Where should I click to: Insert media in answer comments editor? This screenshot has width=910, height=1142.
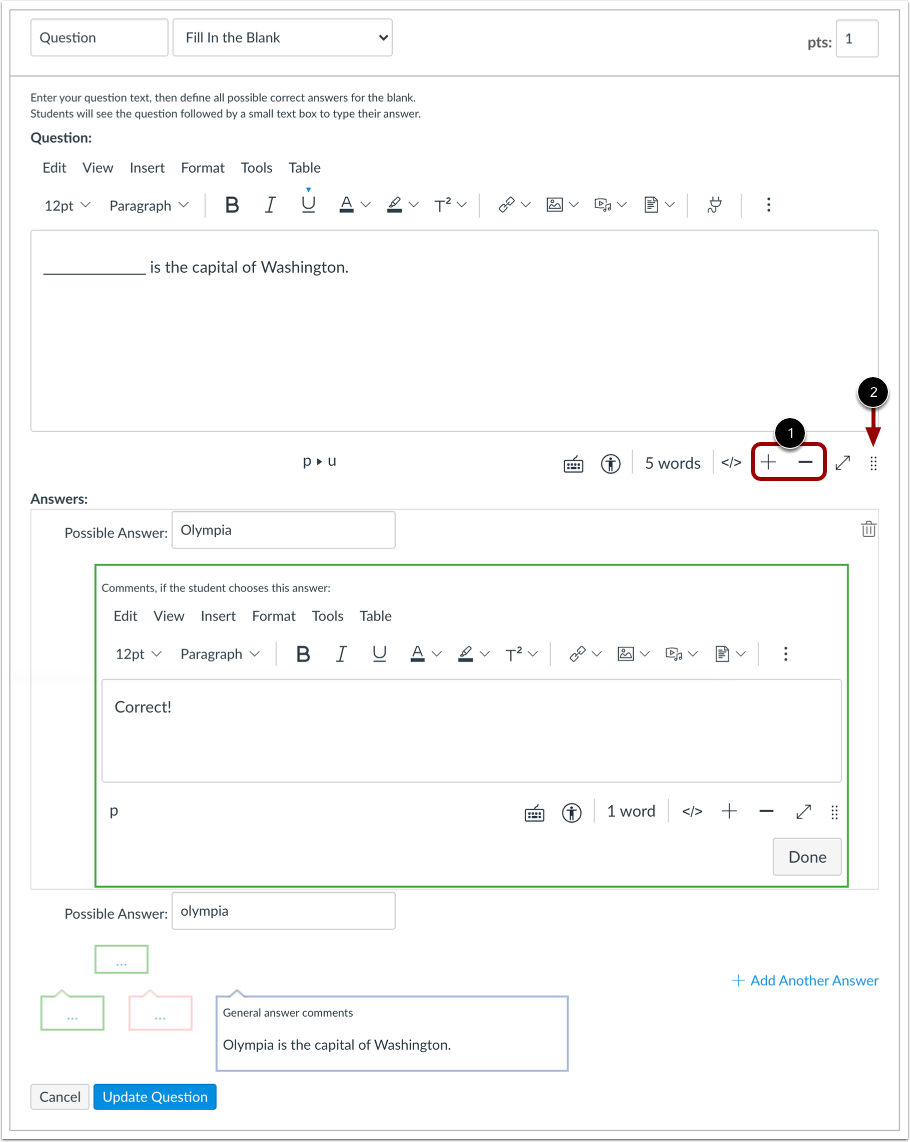coord(674,654)
